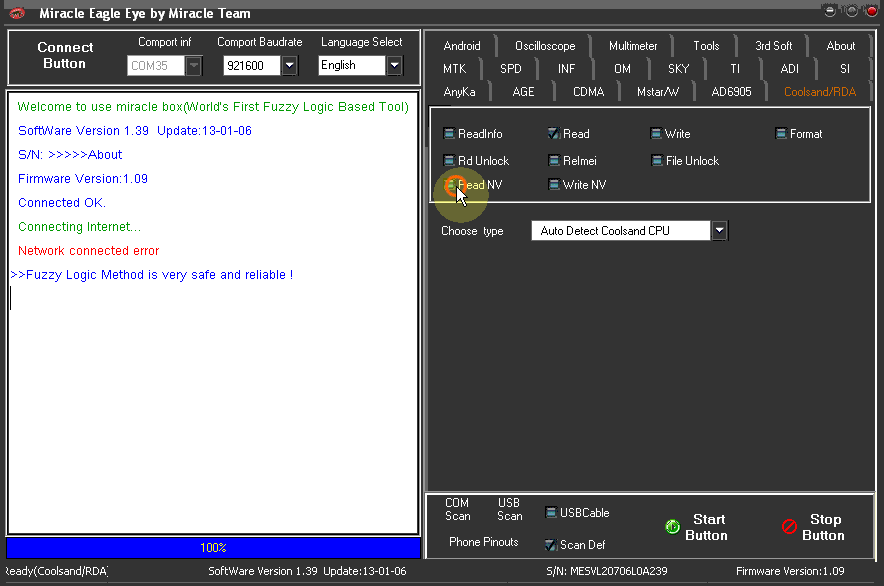The image size is (884, 586).
Task: Uncheck the Scan Def option
Action: click(x=551, y=545)
